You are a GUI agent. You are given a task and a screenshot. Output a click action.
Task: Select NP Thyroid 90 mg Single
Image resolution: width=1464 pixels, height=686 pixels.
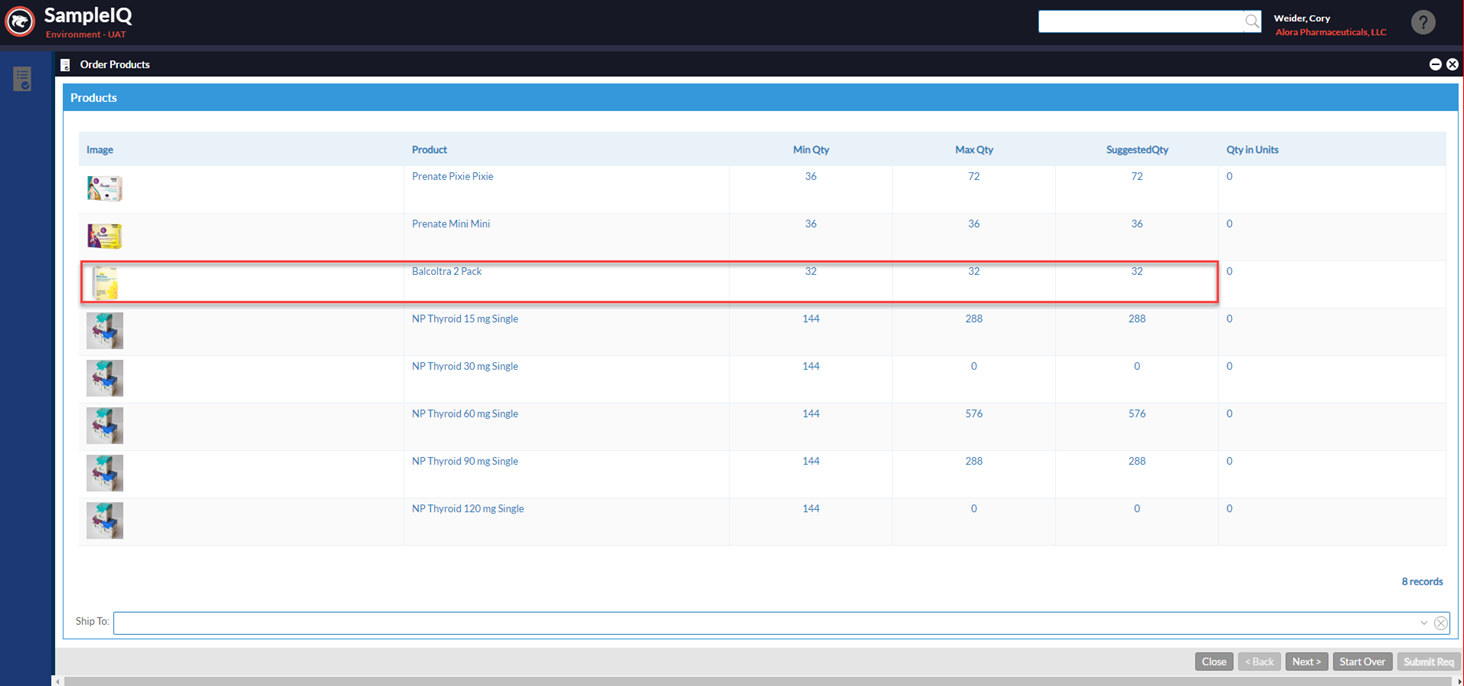(465, 461)
